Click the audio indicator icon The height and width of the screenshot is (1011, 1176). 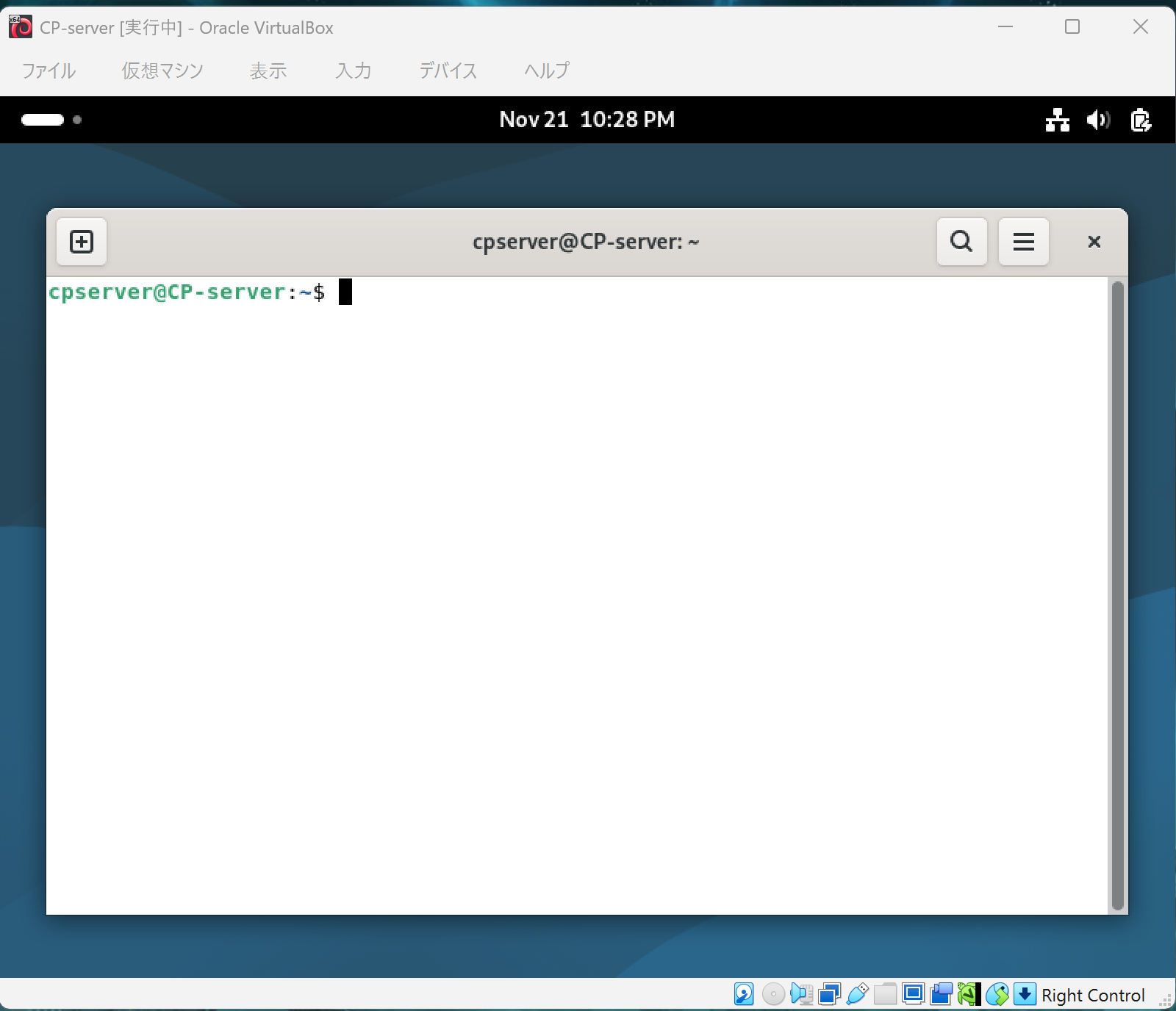801,994
